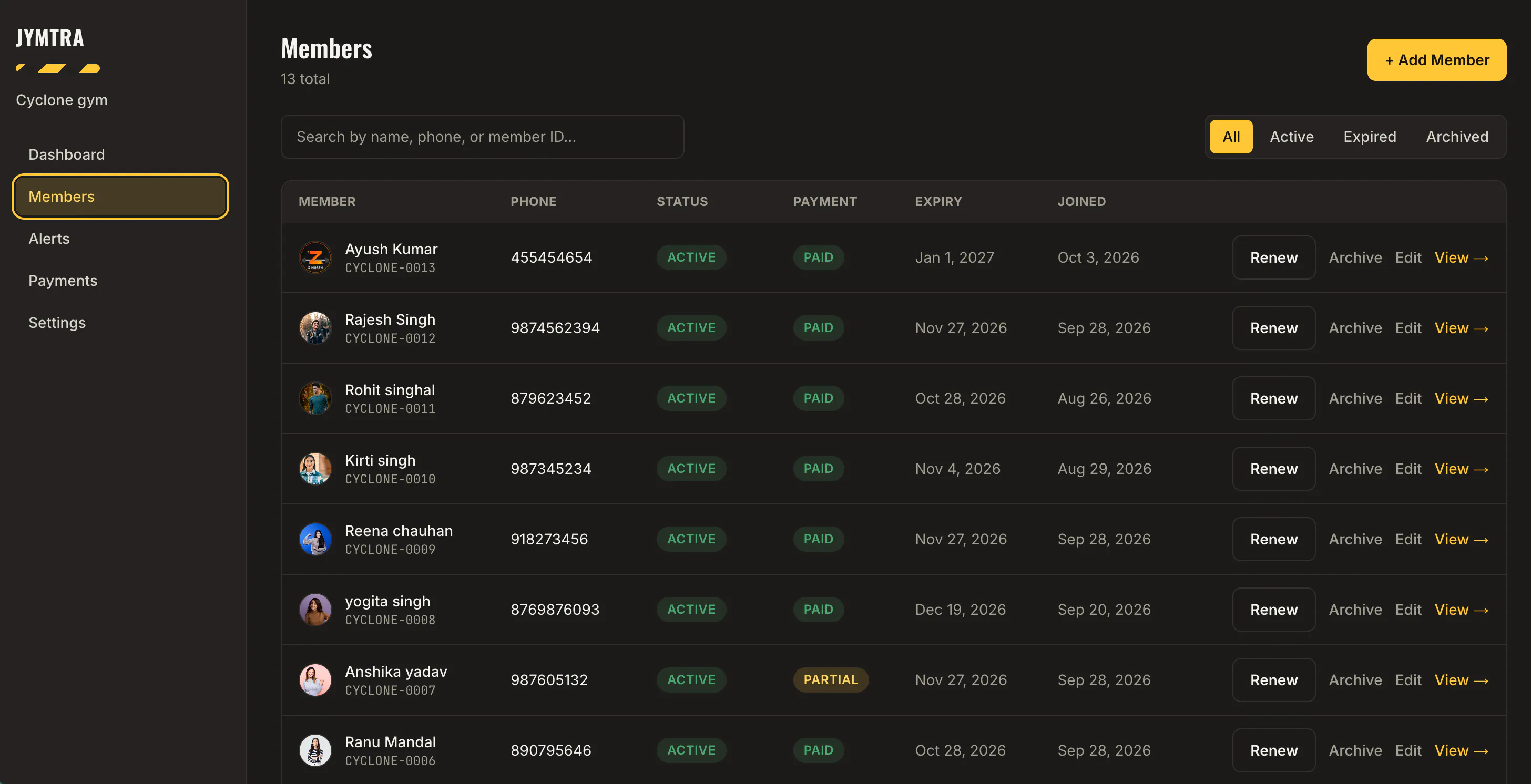
Task: Open Rohit singhal's avatar image
Action: click(x=315, y=398)
